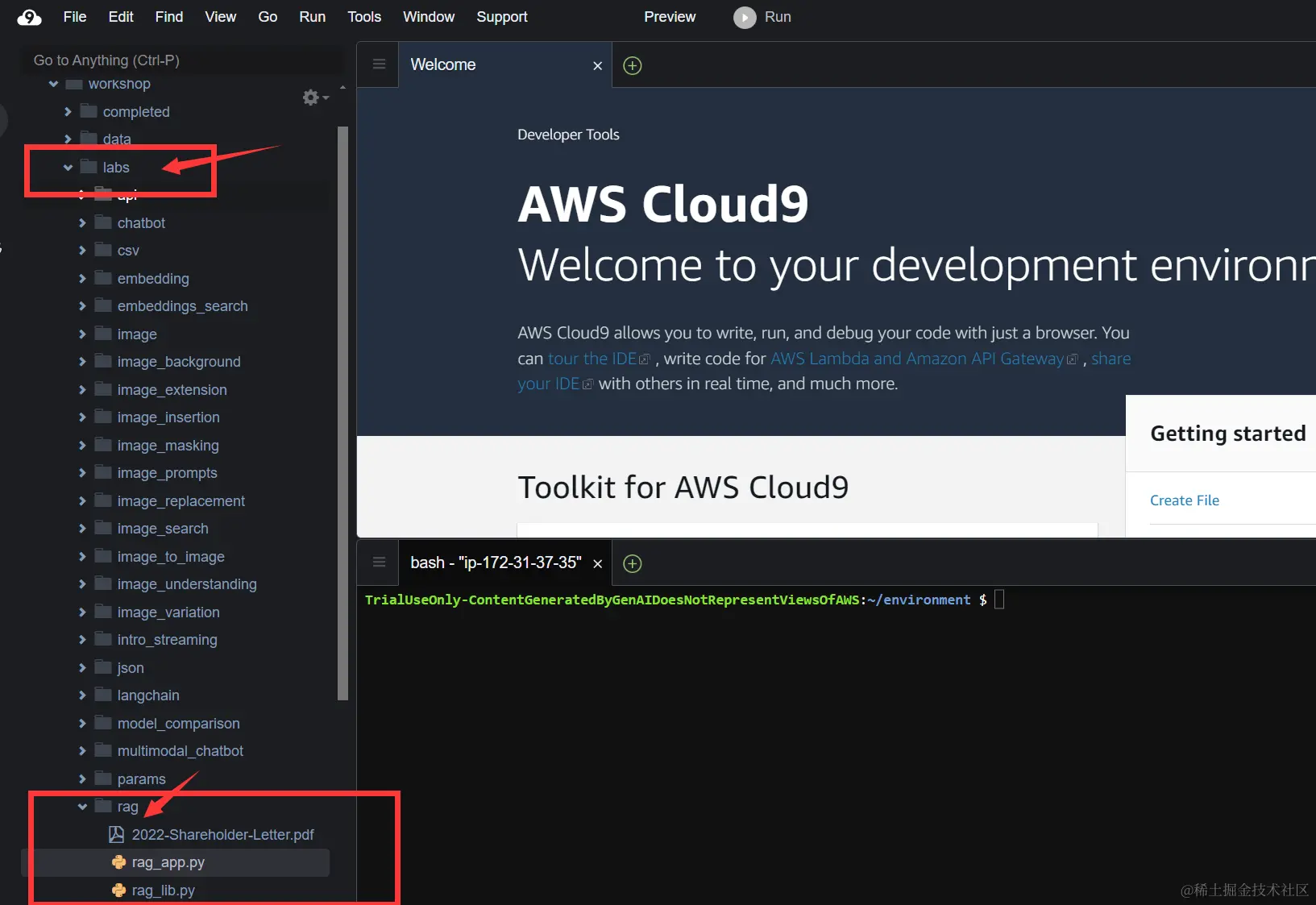1316x905 pixels.
Task: Open the Tools menu
Action: click(364, 17)
